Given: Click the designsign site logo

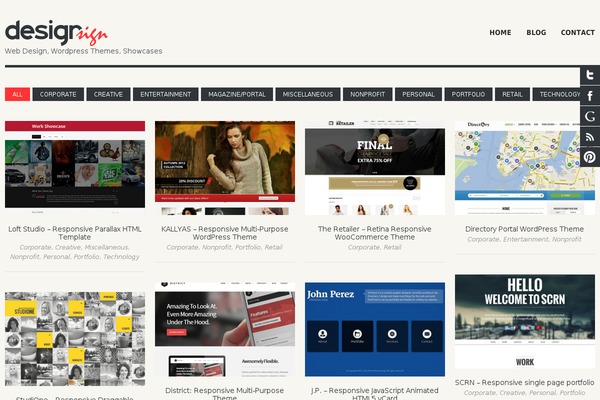Looking at the screenshot, I should tap(56, 33).
